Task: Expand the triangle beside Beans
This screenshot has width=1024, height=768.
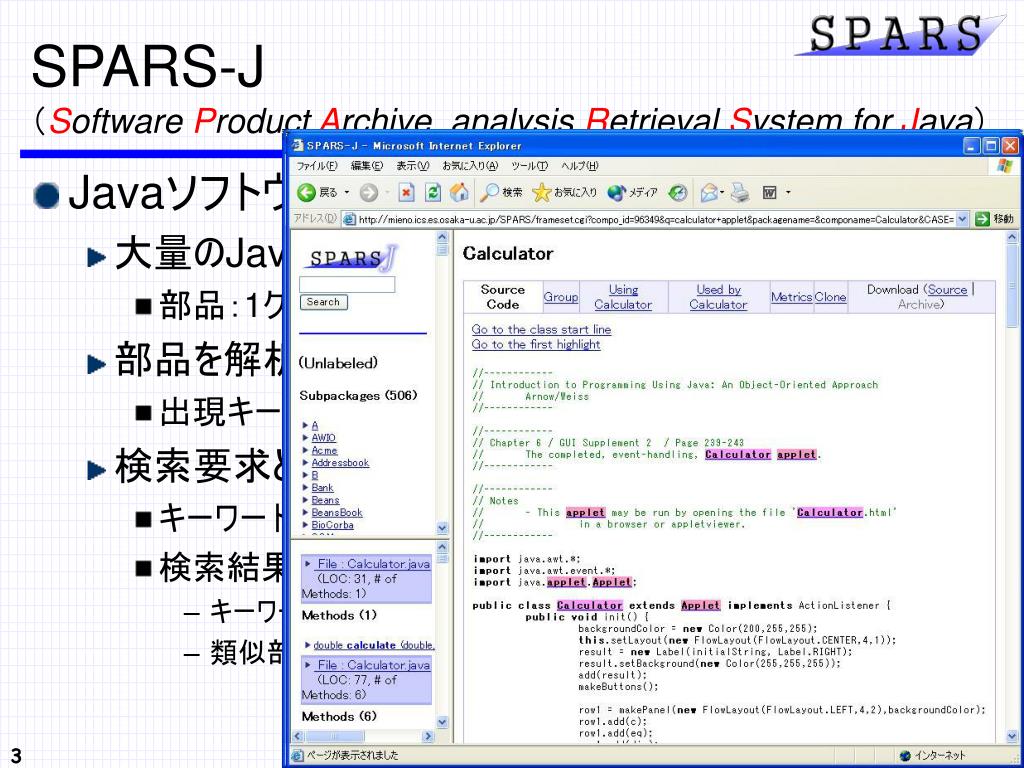Action: tap(306, 500)
